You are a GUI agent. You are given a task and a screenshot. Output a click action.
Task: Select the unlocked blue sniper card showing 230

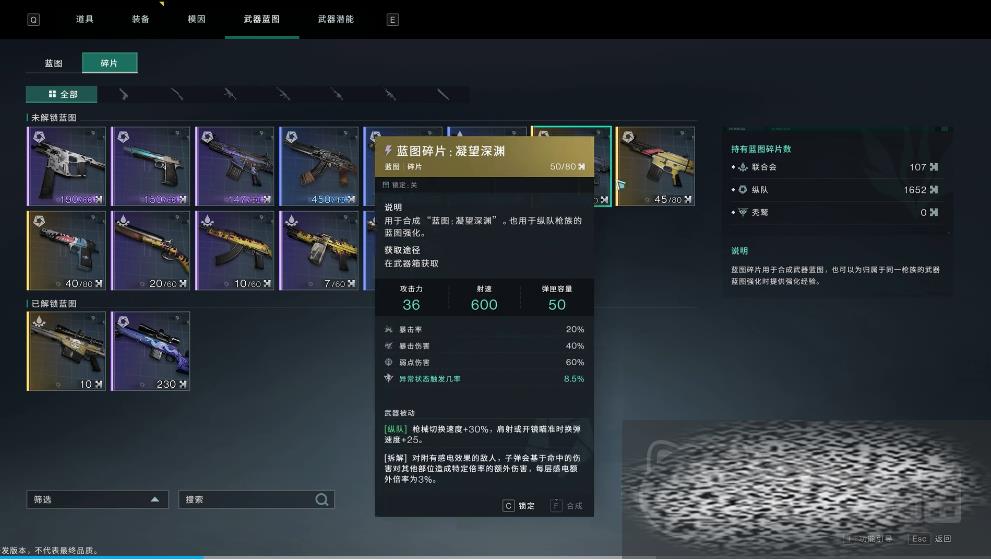click(x=150, y=351)
